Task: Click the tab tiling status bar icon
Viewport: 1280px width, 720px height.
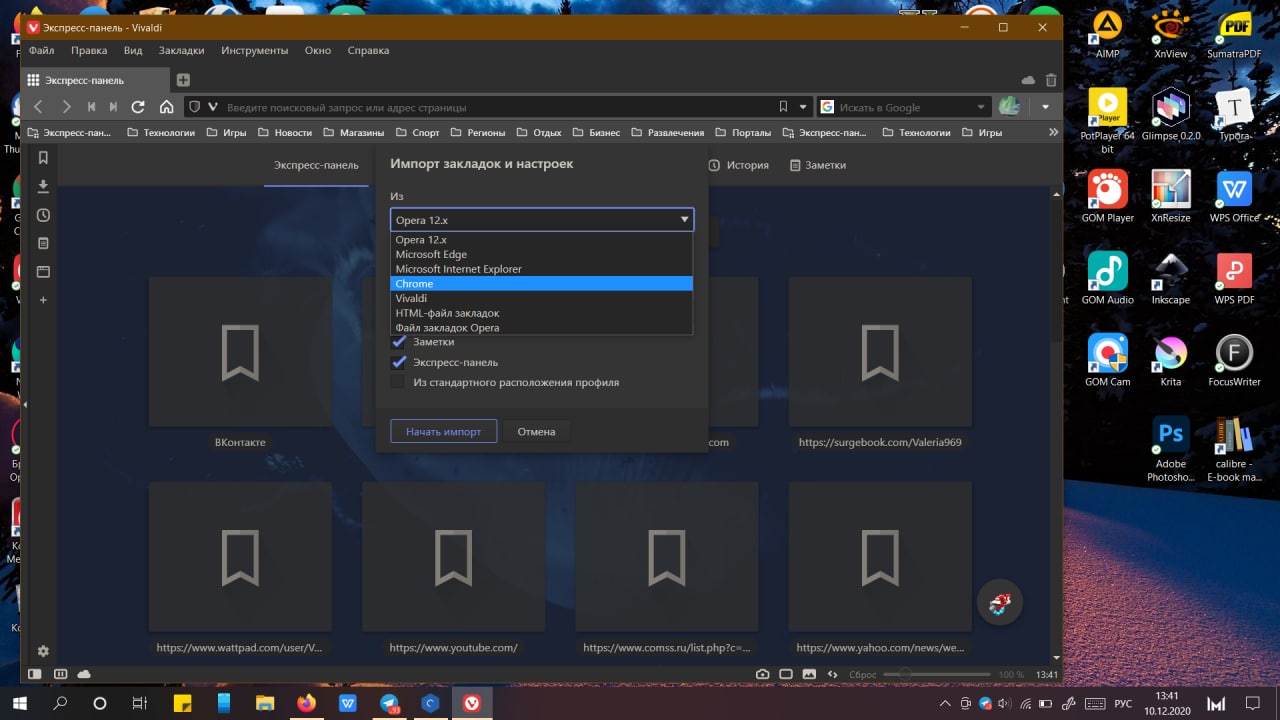Action: coord(60,674)
